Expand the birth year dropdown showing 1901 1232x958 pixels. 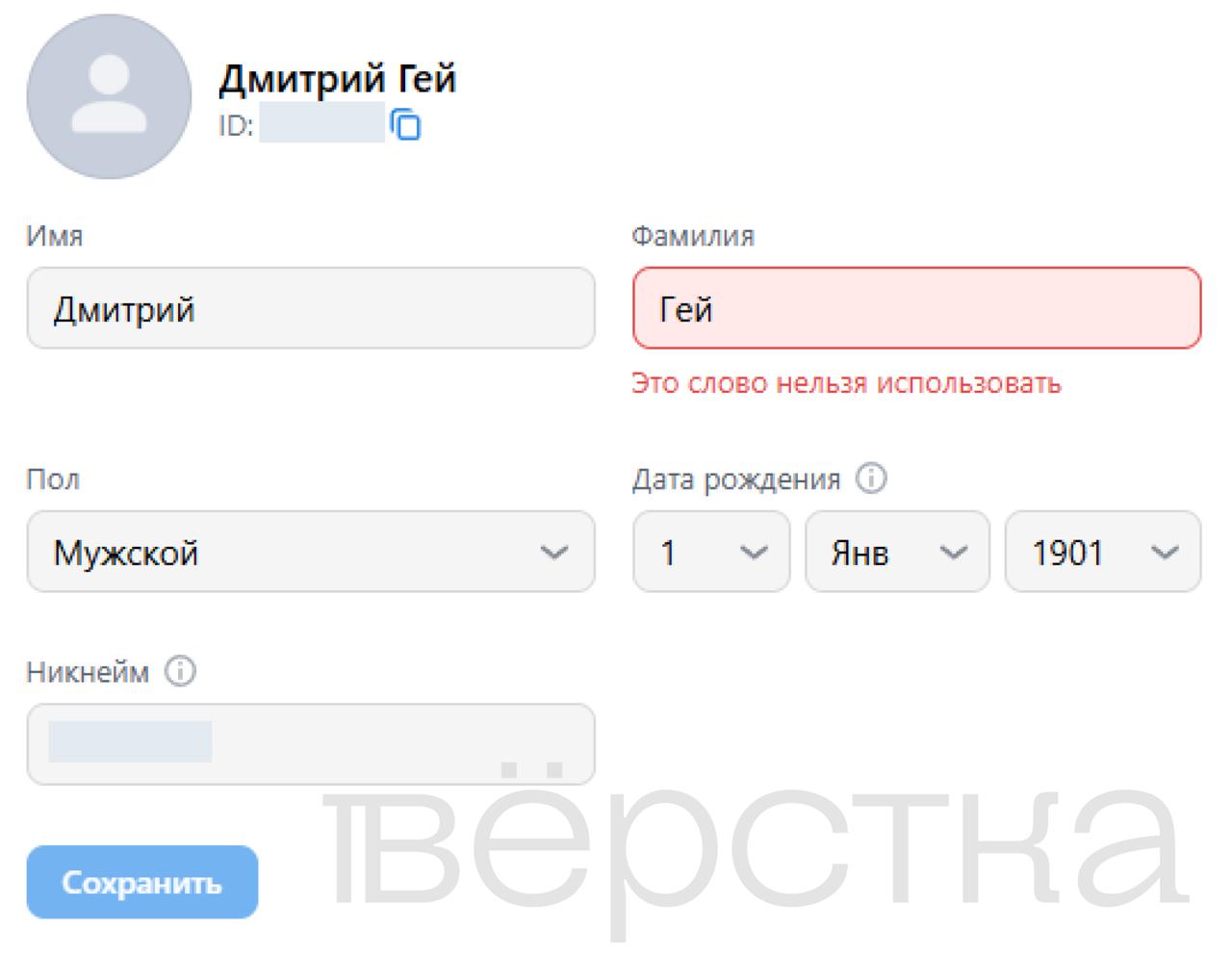(x=1103, y=553)
